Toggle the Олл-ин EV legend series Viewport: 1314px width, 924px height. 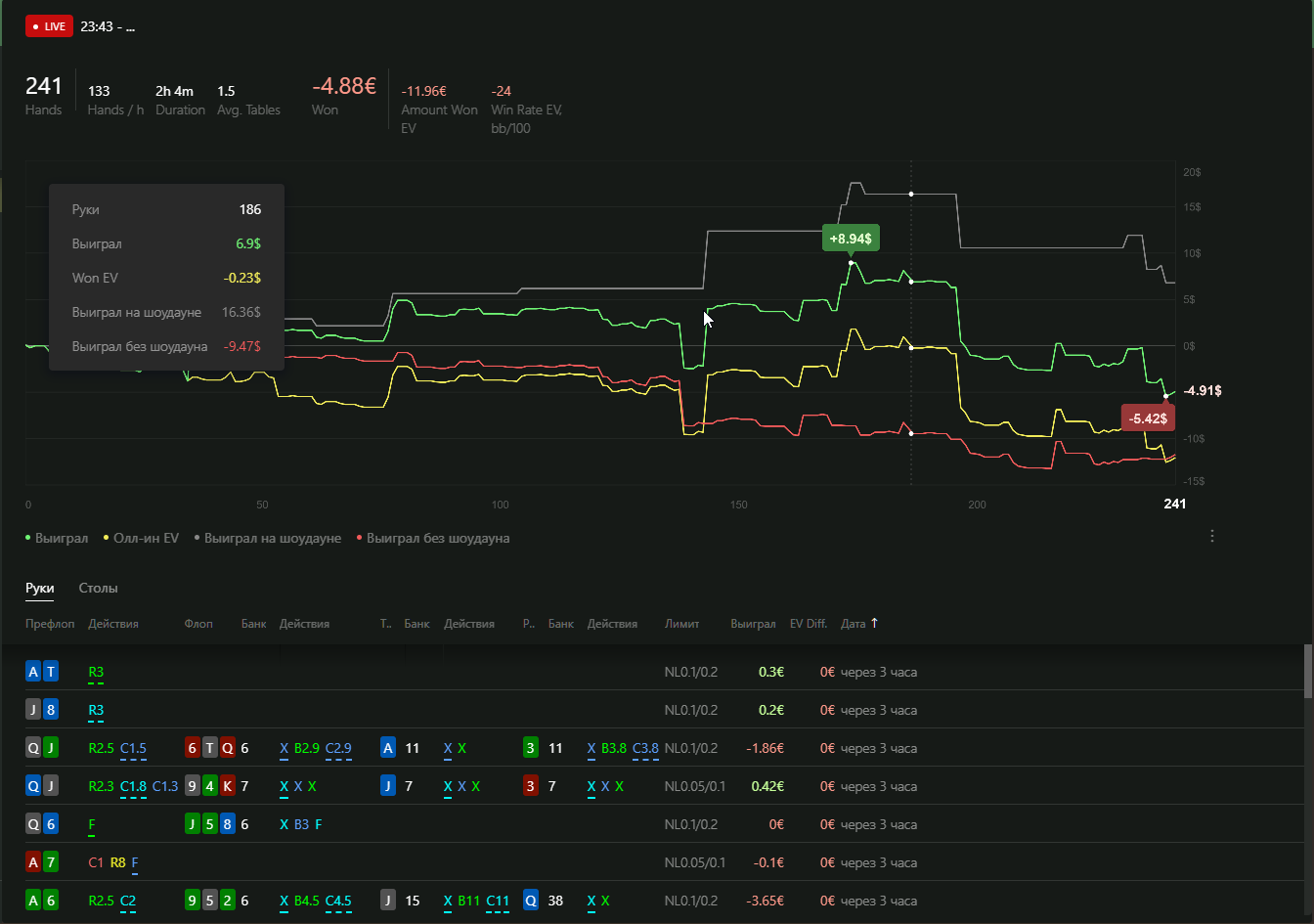click(141, 538)
